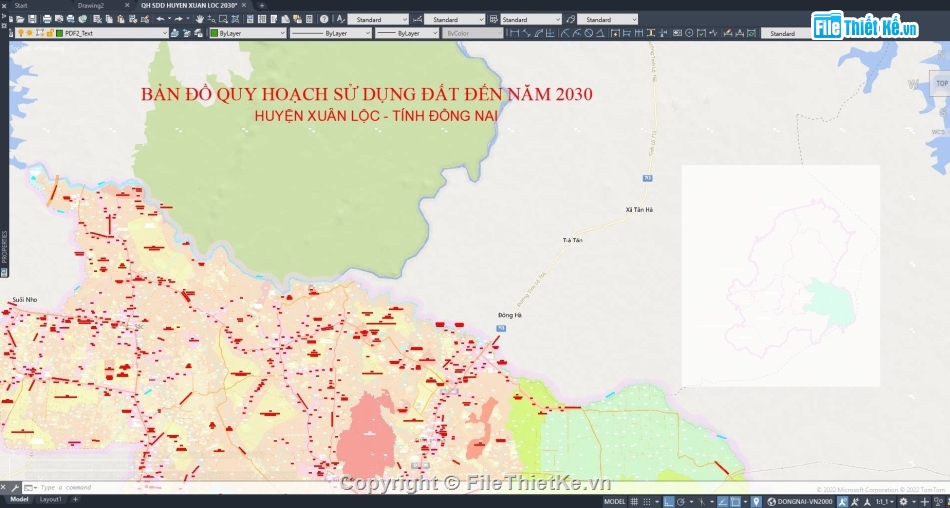Toggle Ortho mode in status bar
The height and width of the screenshot is (508, 950).
[668, 501]
